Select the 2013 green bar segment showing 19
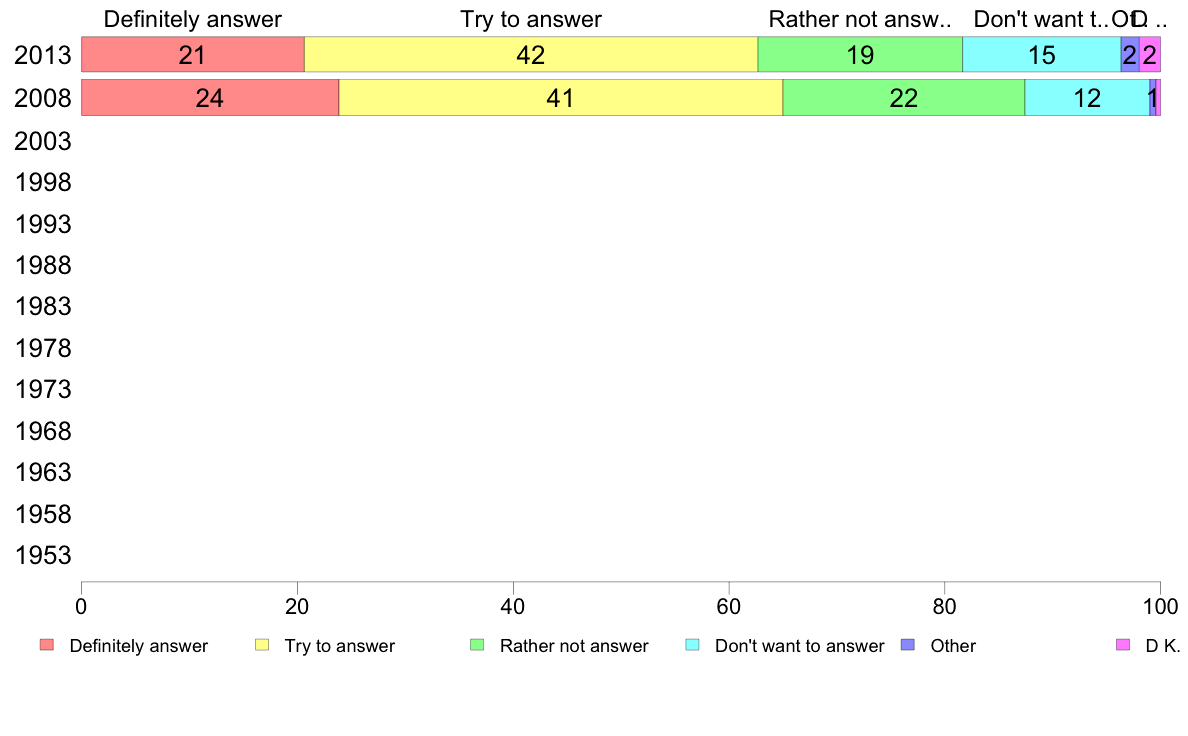 (860, 55)
